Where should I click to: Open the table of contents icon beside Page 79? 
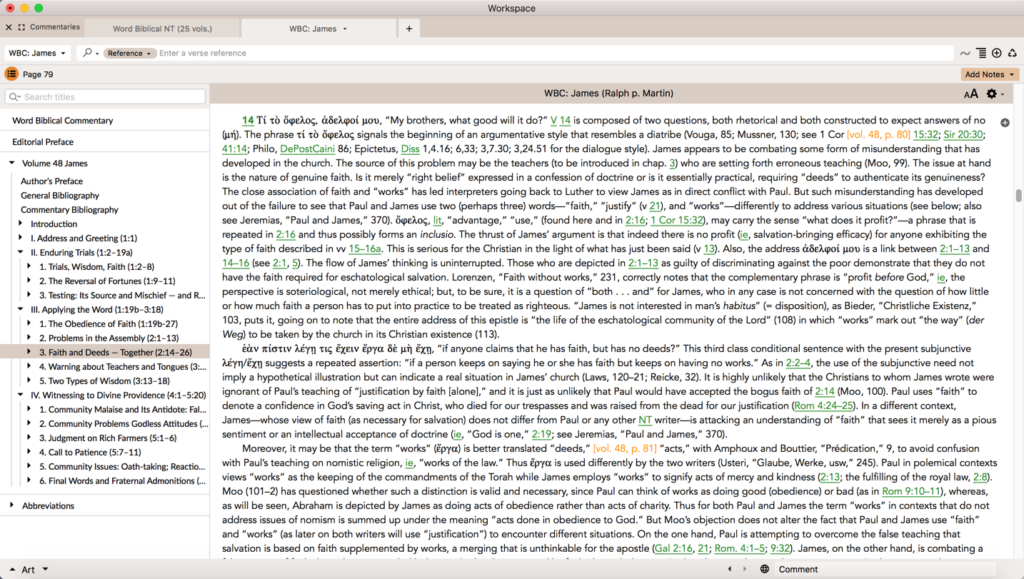pos(11,73)
